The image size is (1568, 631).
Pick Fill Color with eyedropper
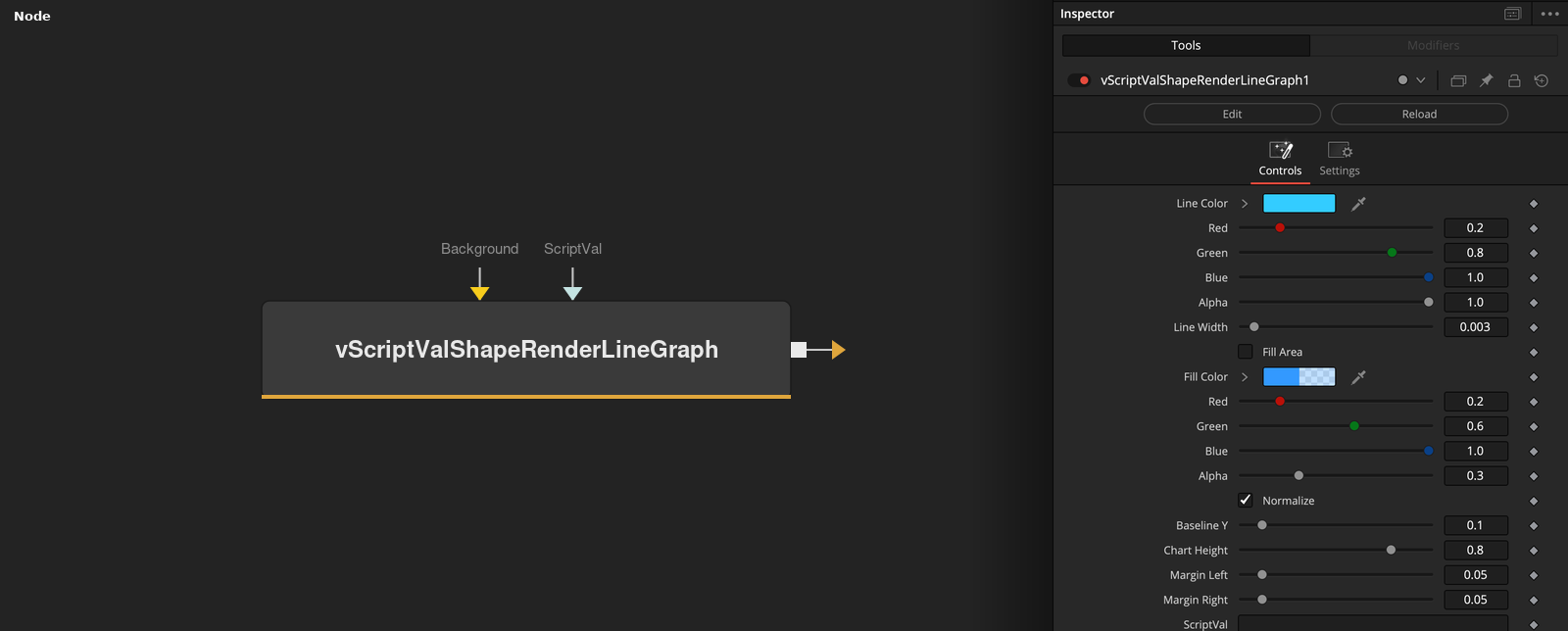(1358, 377)
